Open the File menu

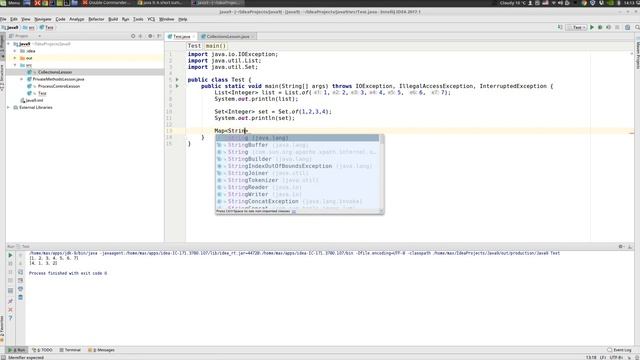(x=3, y=19)
